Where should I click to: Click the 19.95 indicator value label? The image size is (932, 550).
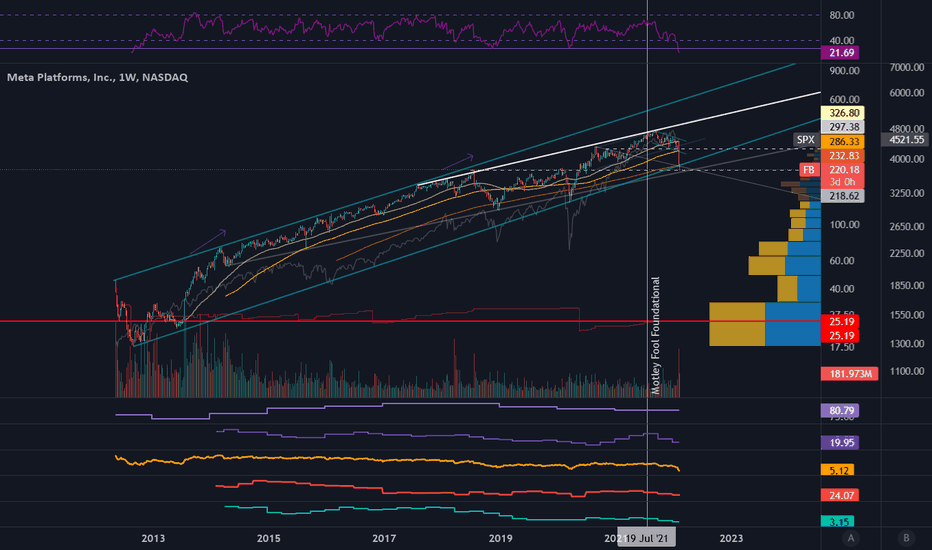[x=840, y=442]
